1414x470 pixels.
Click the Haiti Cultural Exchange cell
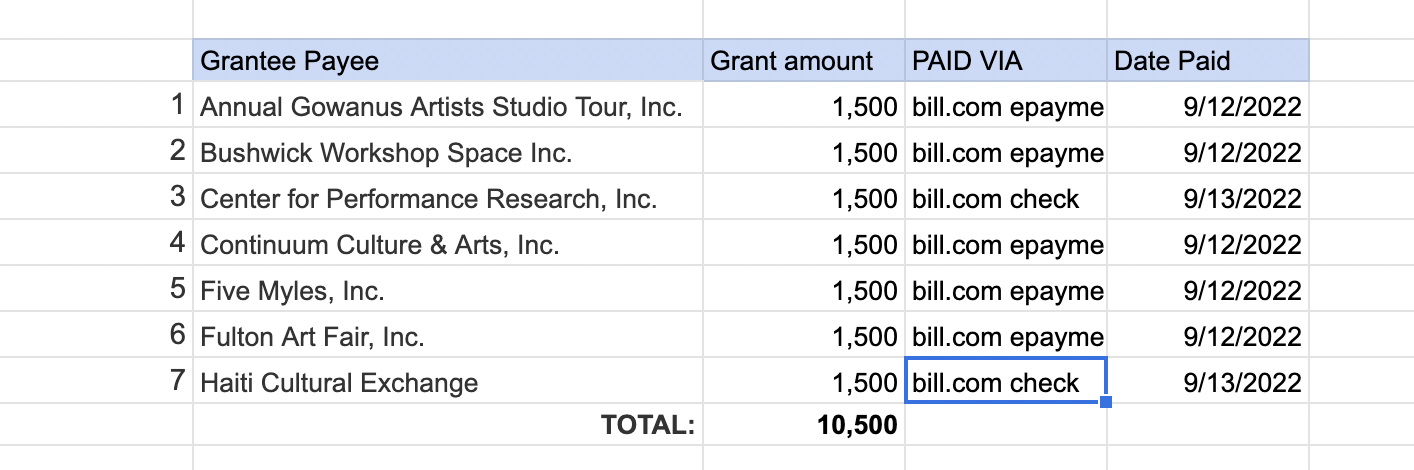tap(447, 383)
